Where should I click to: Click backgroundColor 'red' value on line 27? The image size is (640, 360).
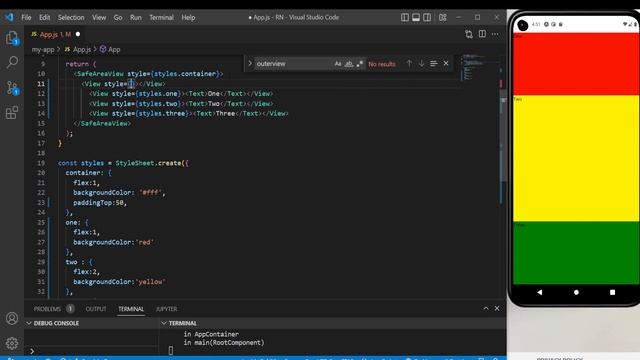(146, 242)
